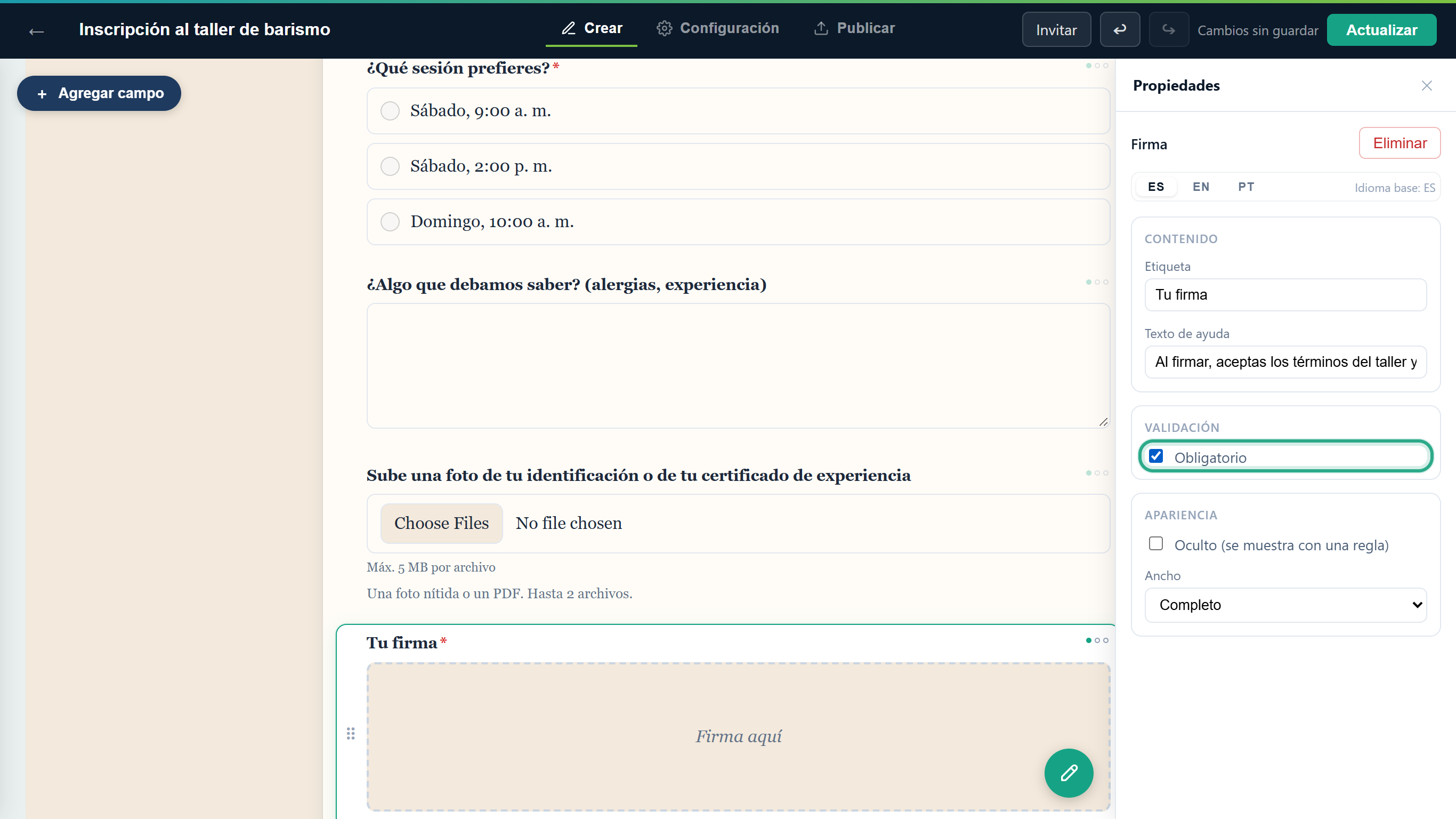Click the back arrow next to the form title
The image size is (1456, 819).
[36, 30]
